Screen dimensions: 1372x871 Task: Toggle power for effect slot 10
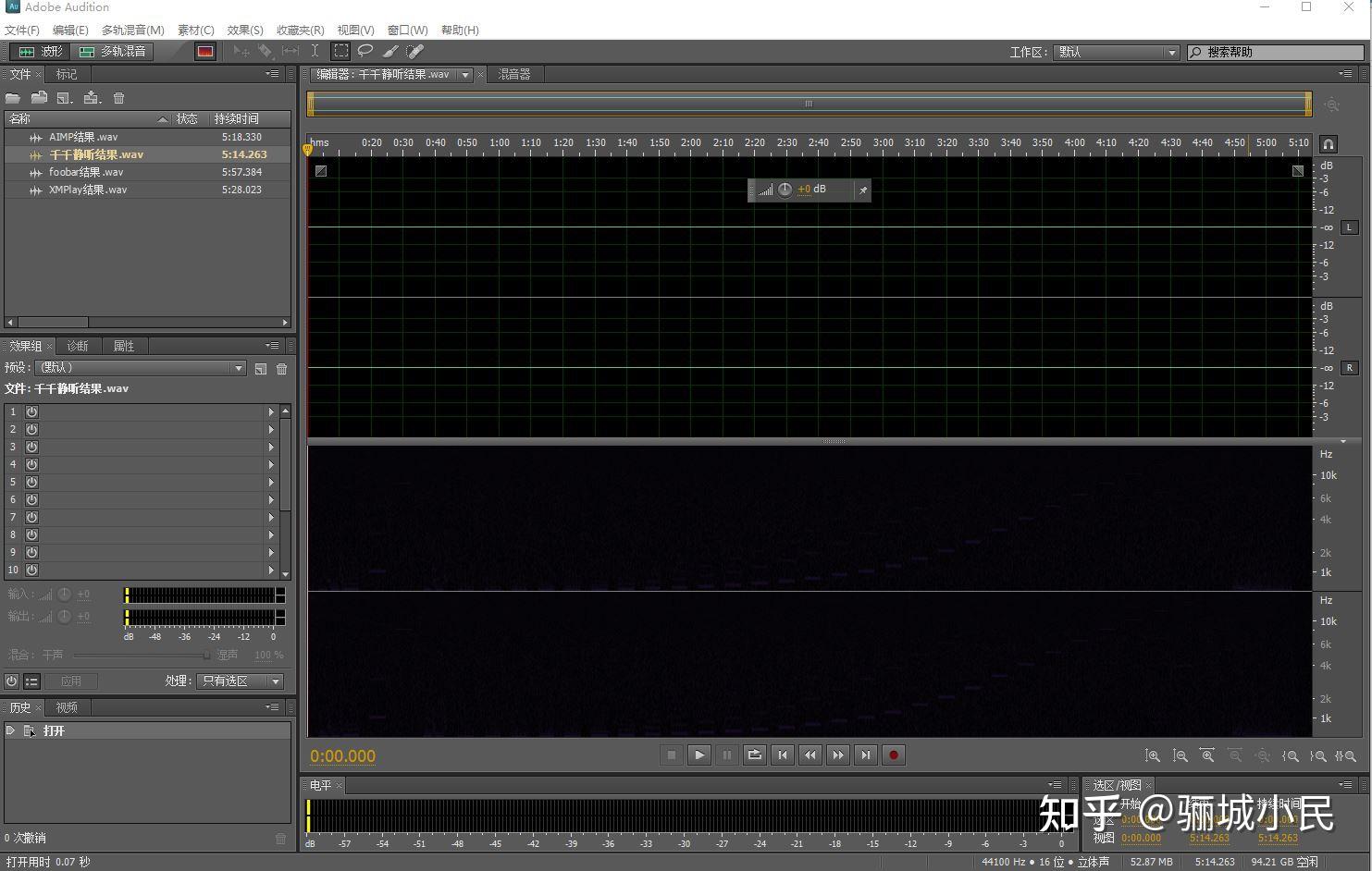[31, 570]
